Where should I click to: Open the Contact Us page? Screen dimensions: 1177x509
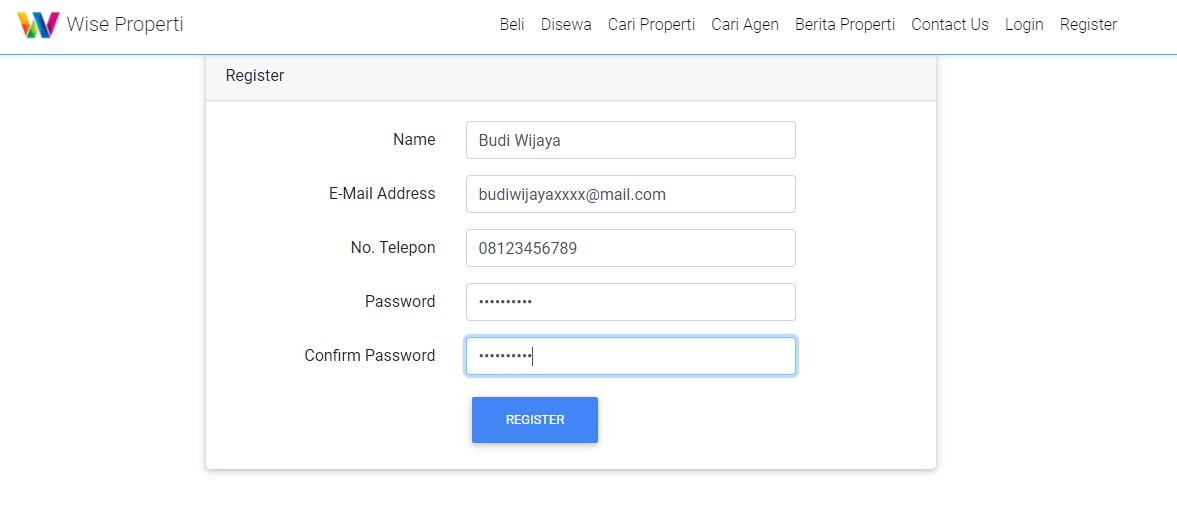click(x=950, y=25)
